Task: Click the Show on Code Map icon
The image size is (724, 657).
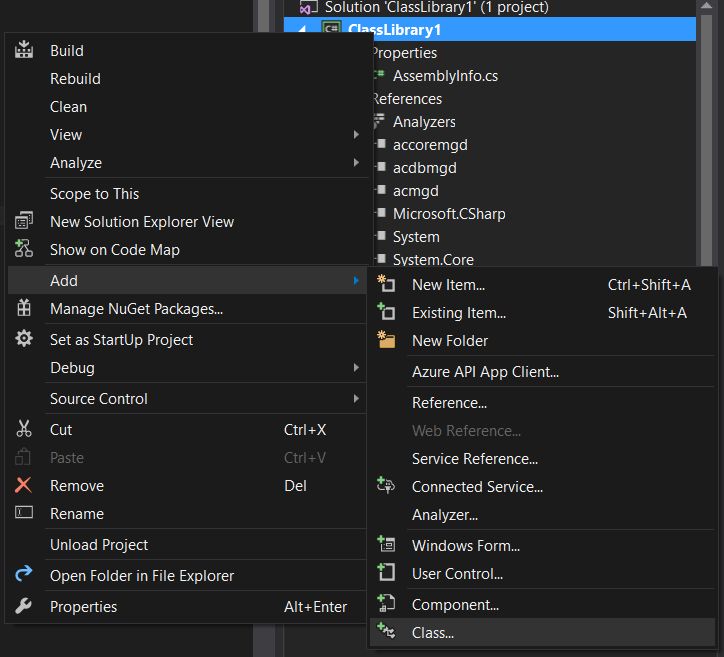Action: pos(24,248)
